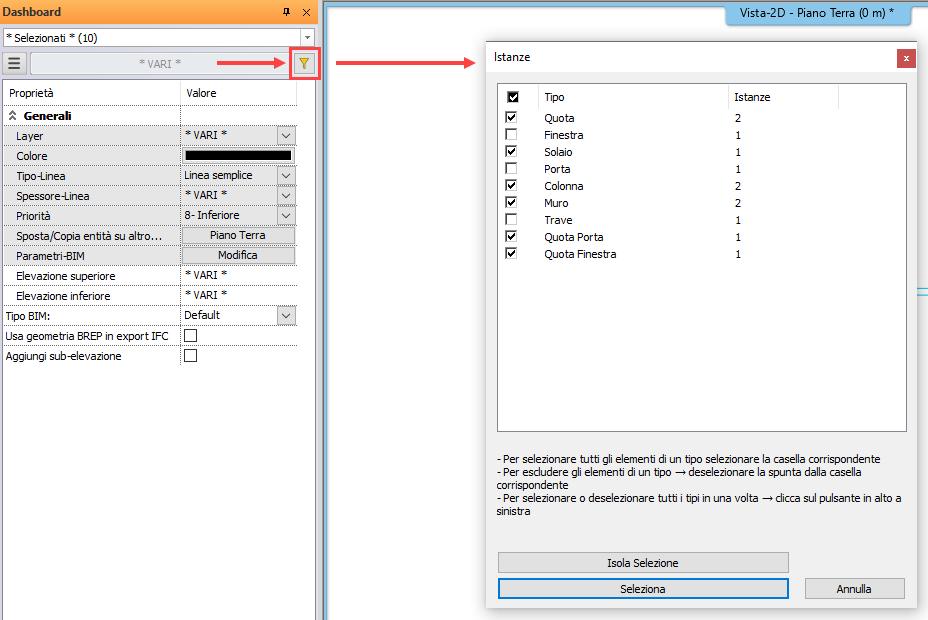Click the VARI type selector field

(x=160, y=63)
